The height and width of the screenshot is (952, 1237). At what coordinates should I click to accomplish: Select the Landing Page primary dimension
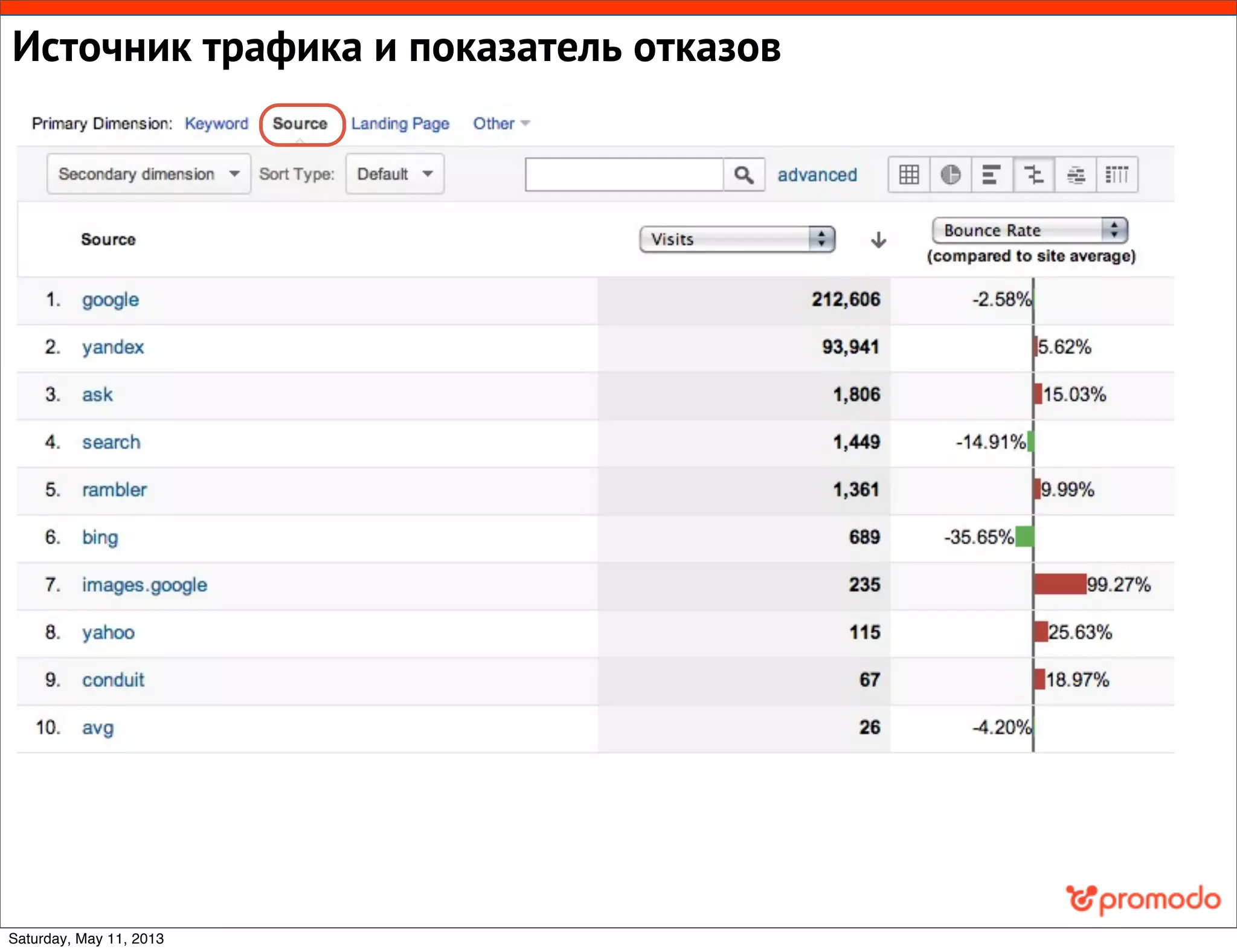400,123
